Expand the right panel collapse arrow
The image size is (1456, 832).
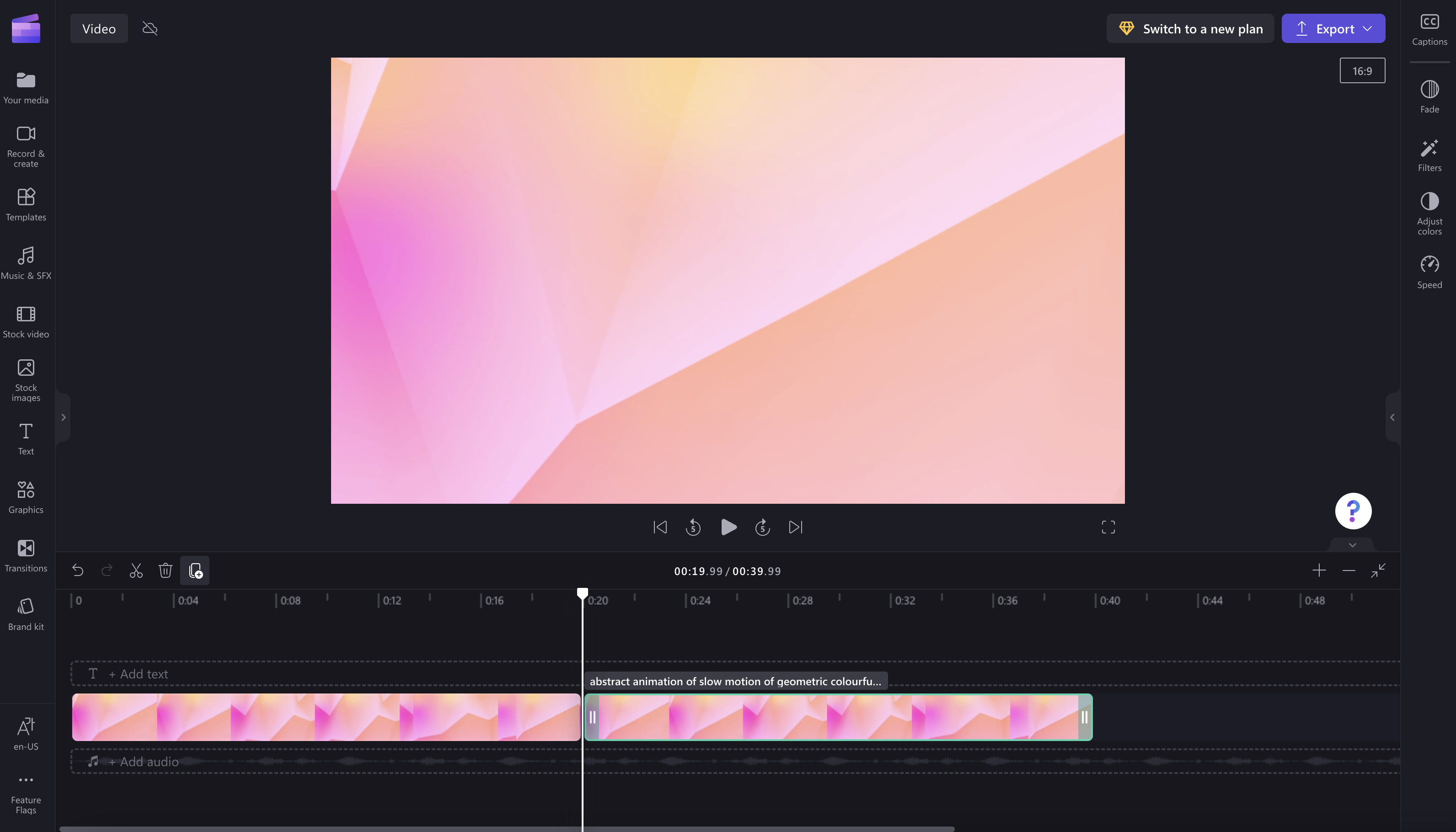click(1391, 417)
